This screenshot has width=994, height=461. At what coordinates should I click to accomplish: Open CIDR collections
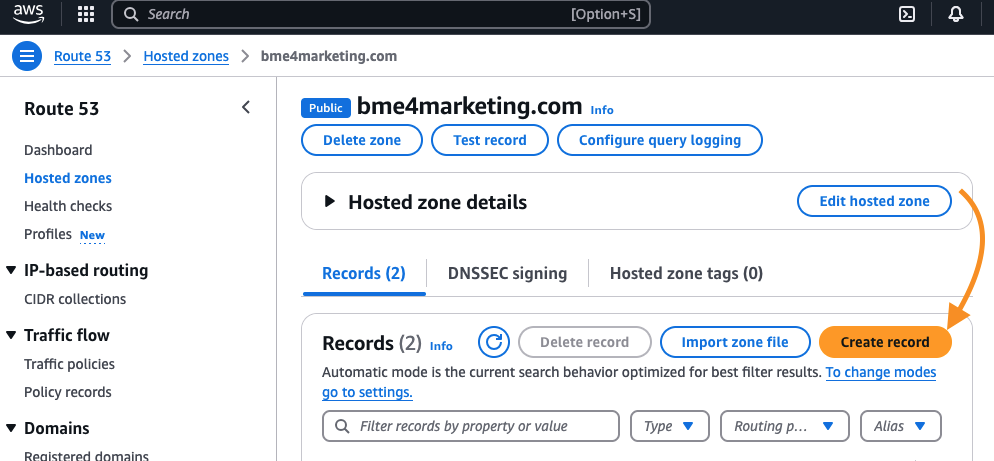(x=75, y=299)
